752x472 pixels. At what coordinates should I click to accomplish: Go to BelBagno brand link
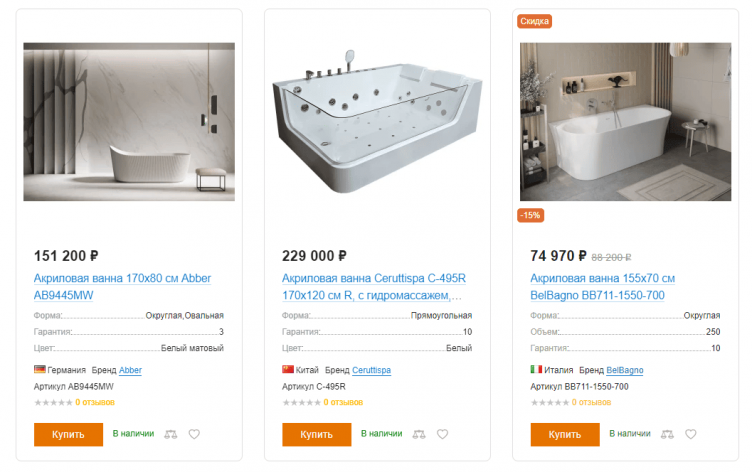[x=625, y=370]
